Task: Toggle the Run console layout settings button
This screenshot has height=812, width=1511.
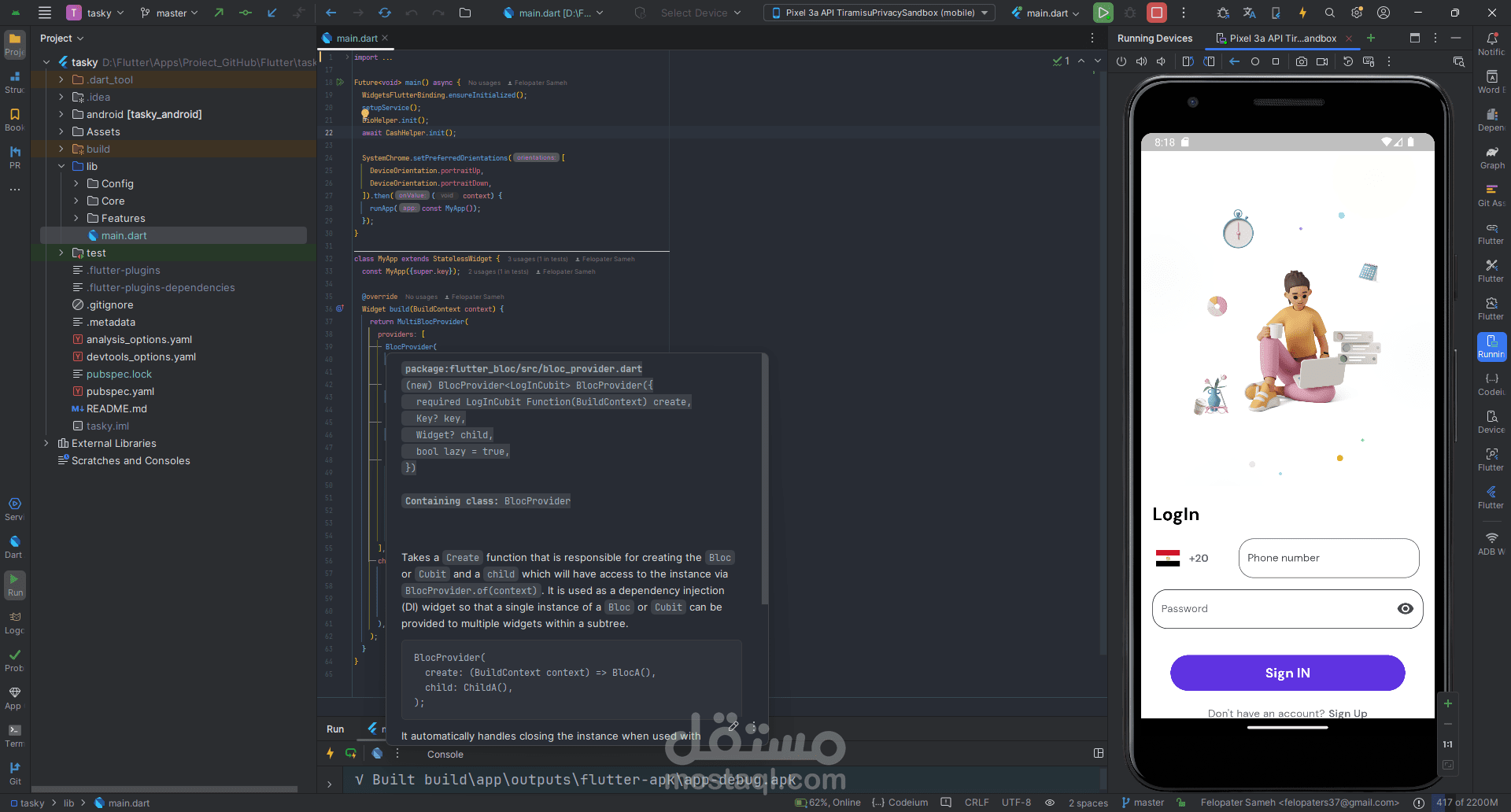Action: click(1099, 753)
